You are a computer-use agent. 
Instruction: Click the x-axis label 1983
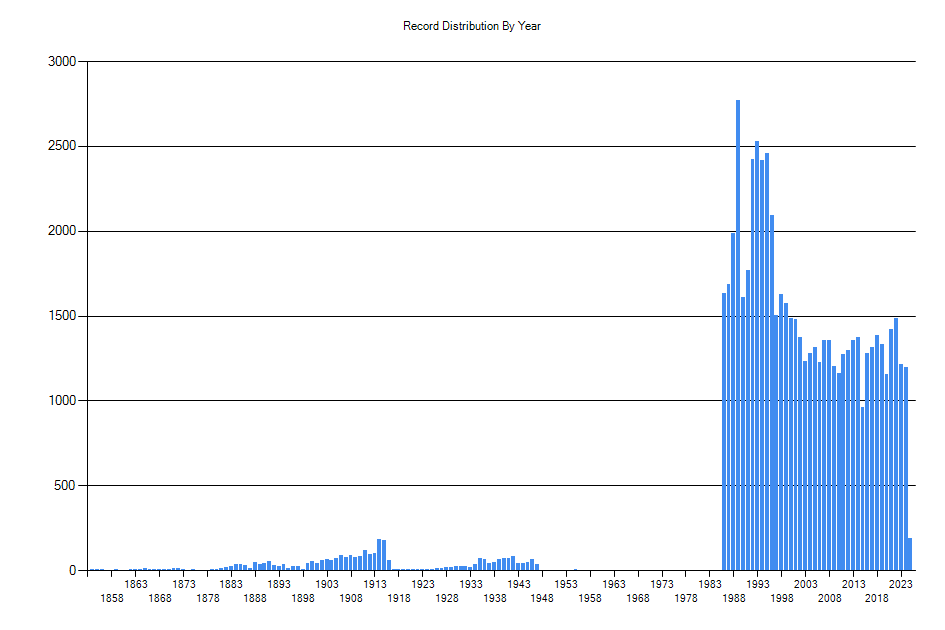point(710,584)
